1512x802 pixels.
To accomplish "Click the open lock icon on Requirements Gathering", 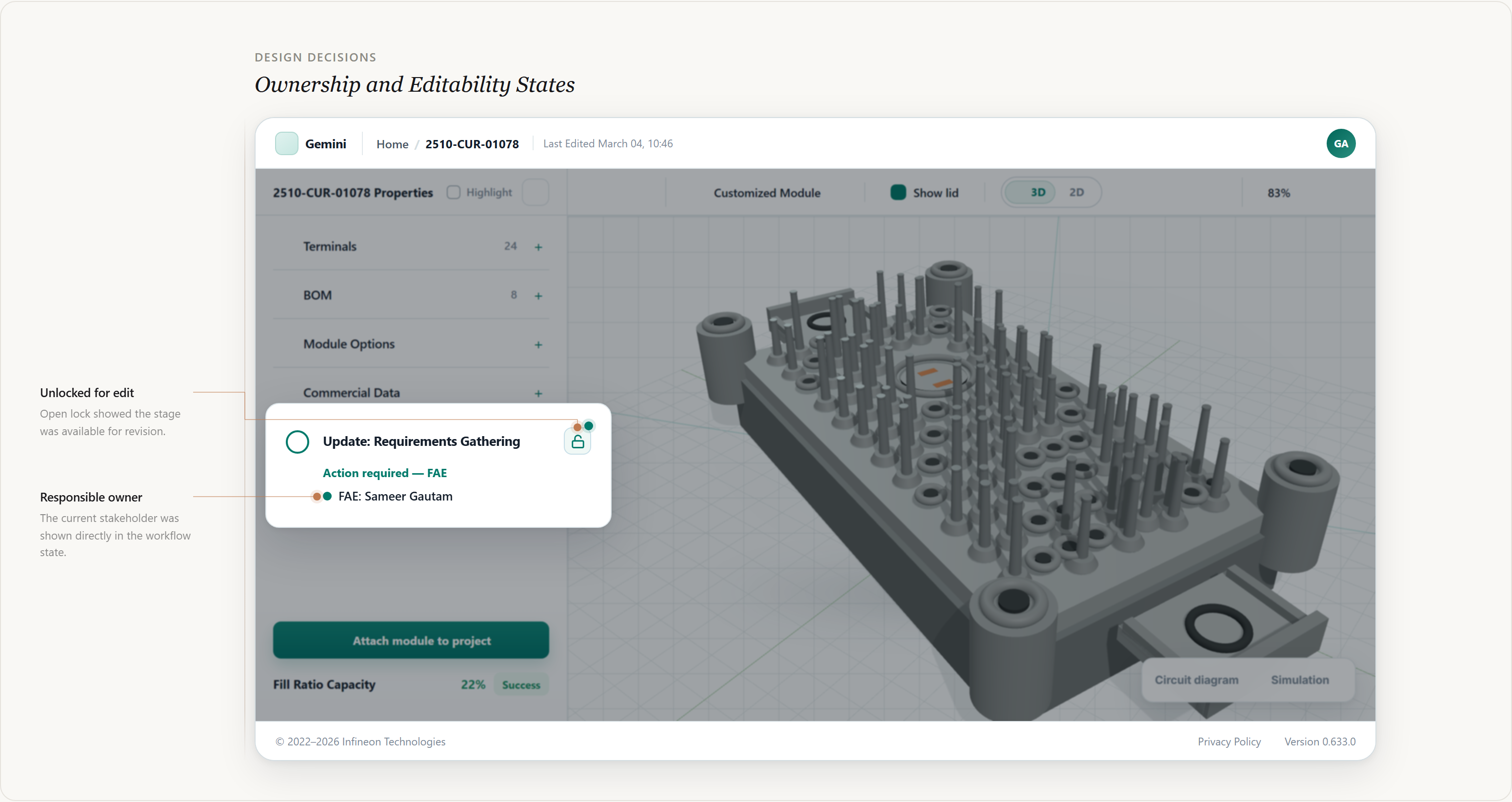I will click(577, 441).
